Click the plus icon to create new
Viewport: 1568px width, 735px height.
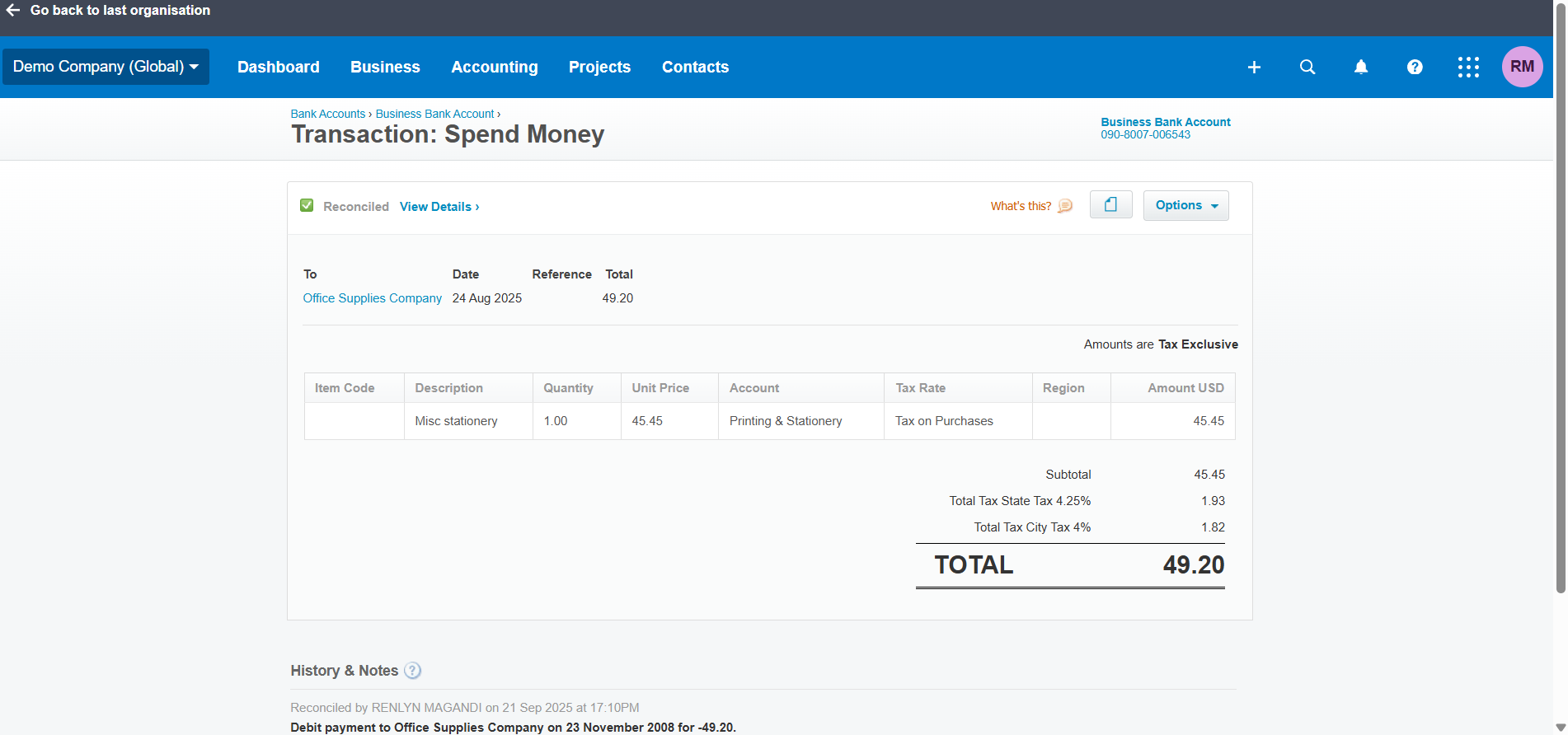pos(1254,67)
